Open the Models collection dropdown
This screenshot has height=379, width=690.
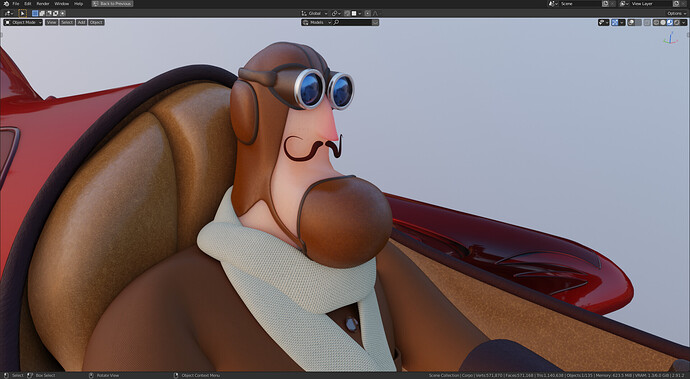point(317,22)
